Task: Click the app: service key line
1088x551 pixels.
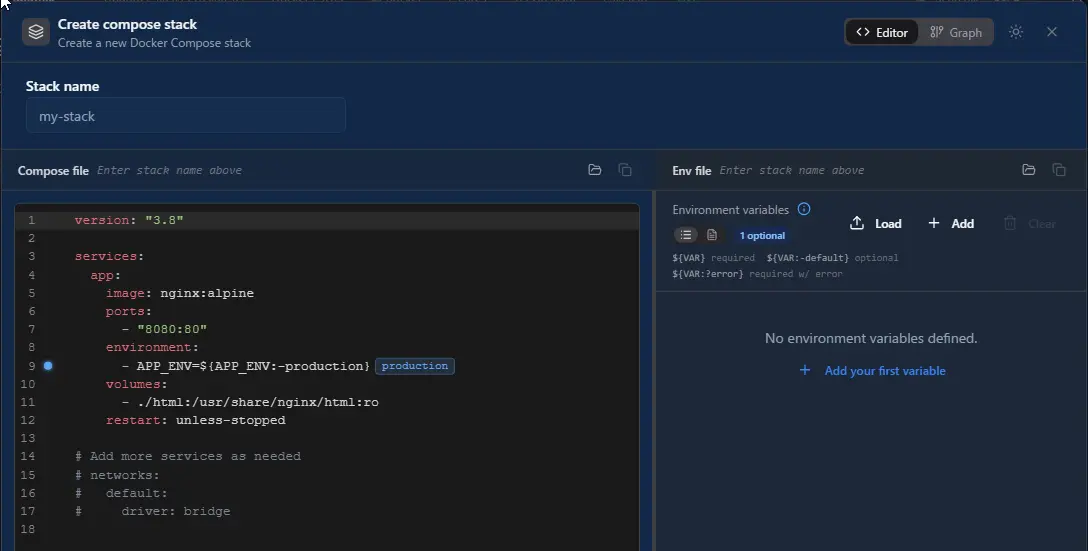Action: pyautogui.click(x=105, y=275)
